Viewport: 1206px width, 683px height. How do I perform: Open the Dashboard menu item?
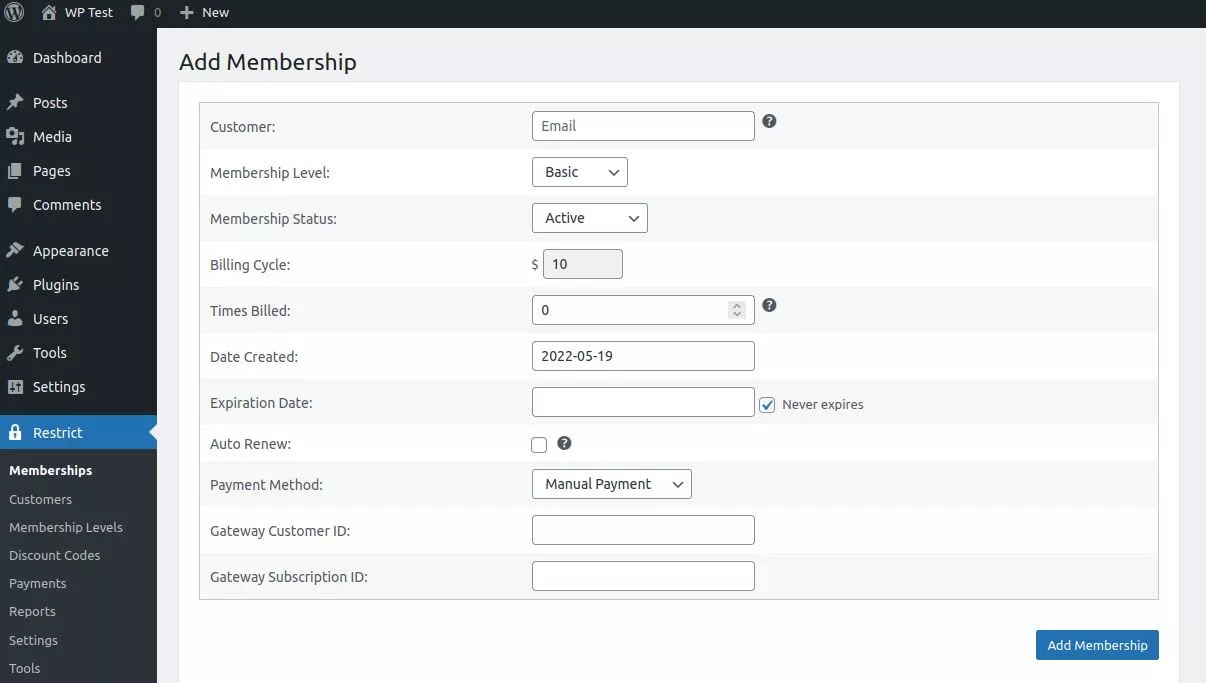click(78, 58)
